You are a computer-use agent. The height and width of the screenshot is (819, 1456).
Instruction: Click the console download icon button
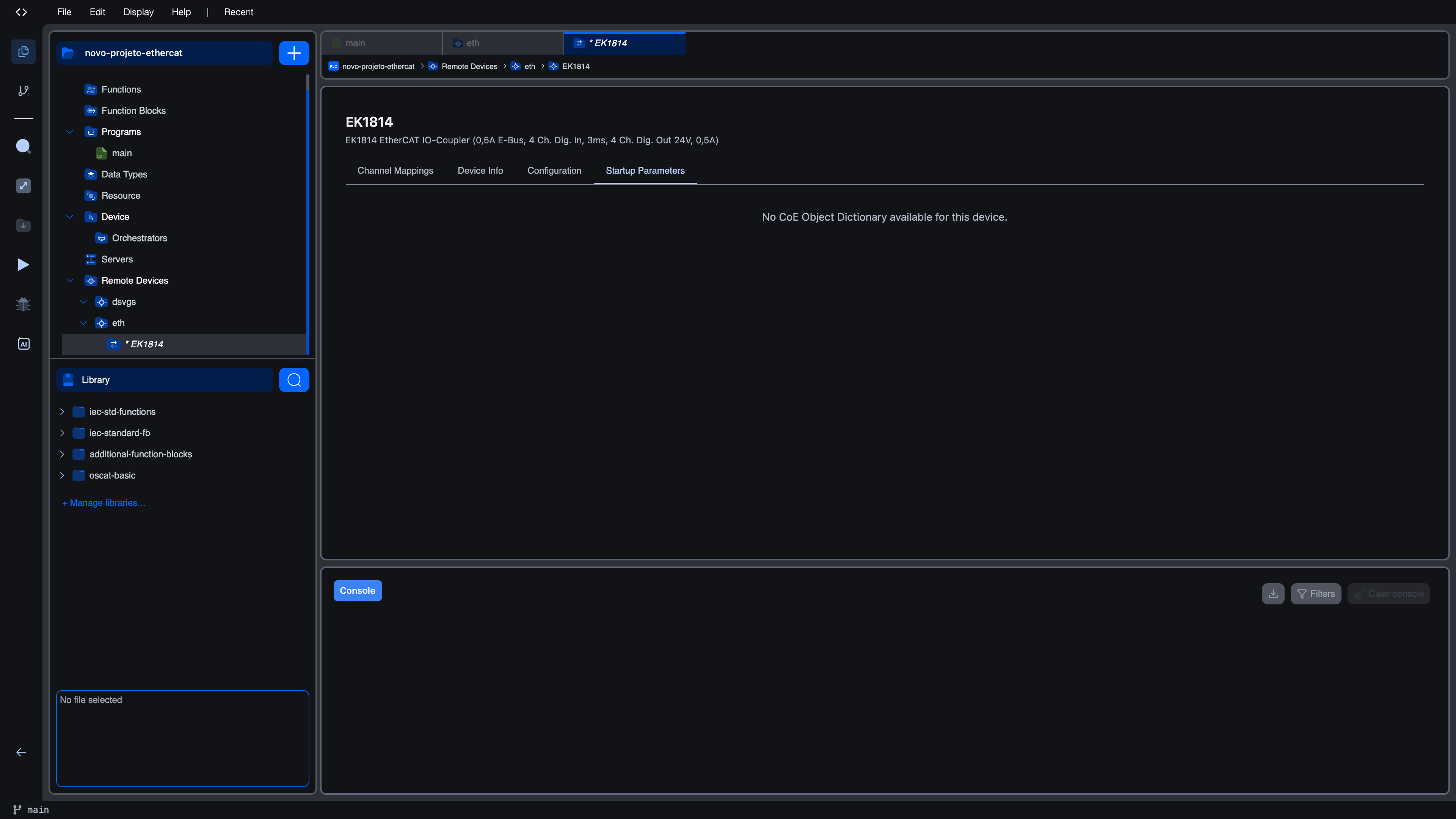click(1273, 593)
